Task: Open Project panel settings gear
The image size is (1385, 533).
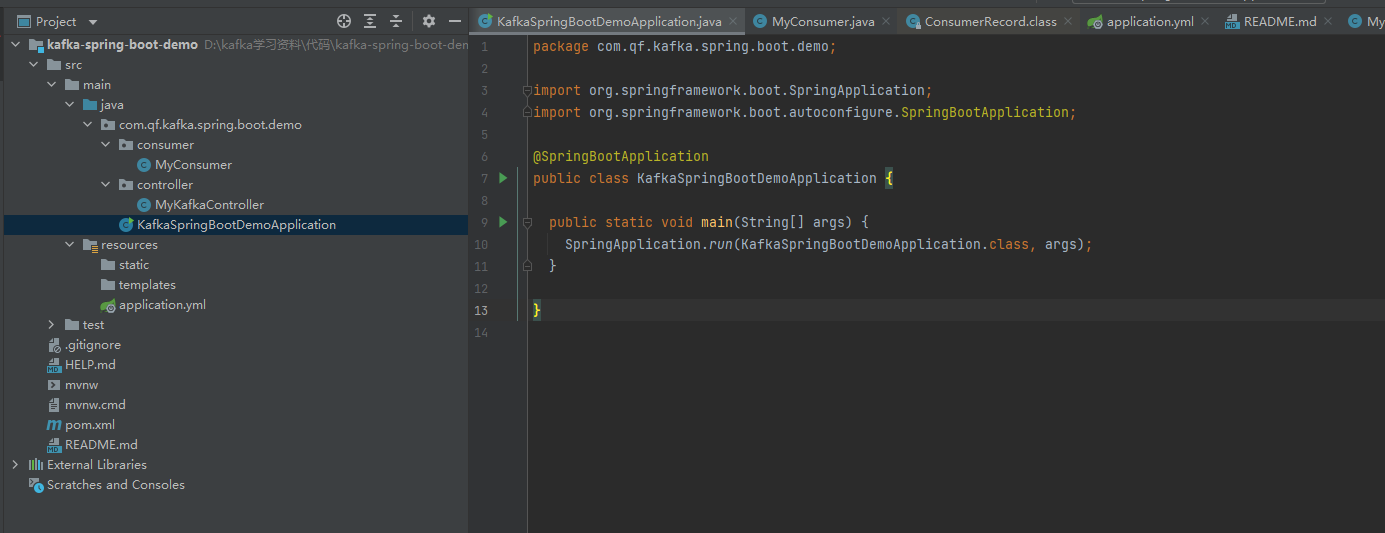Action: pyautogui.click(x=429, y=21)
